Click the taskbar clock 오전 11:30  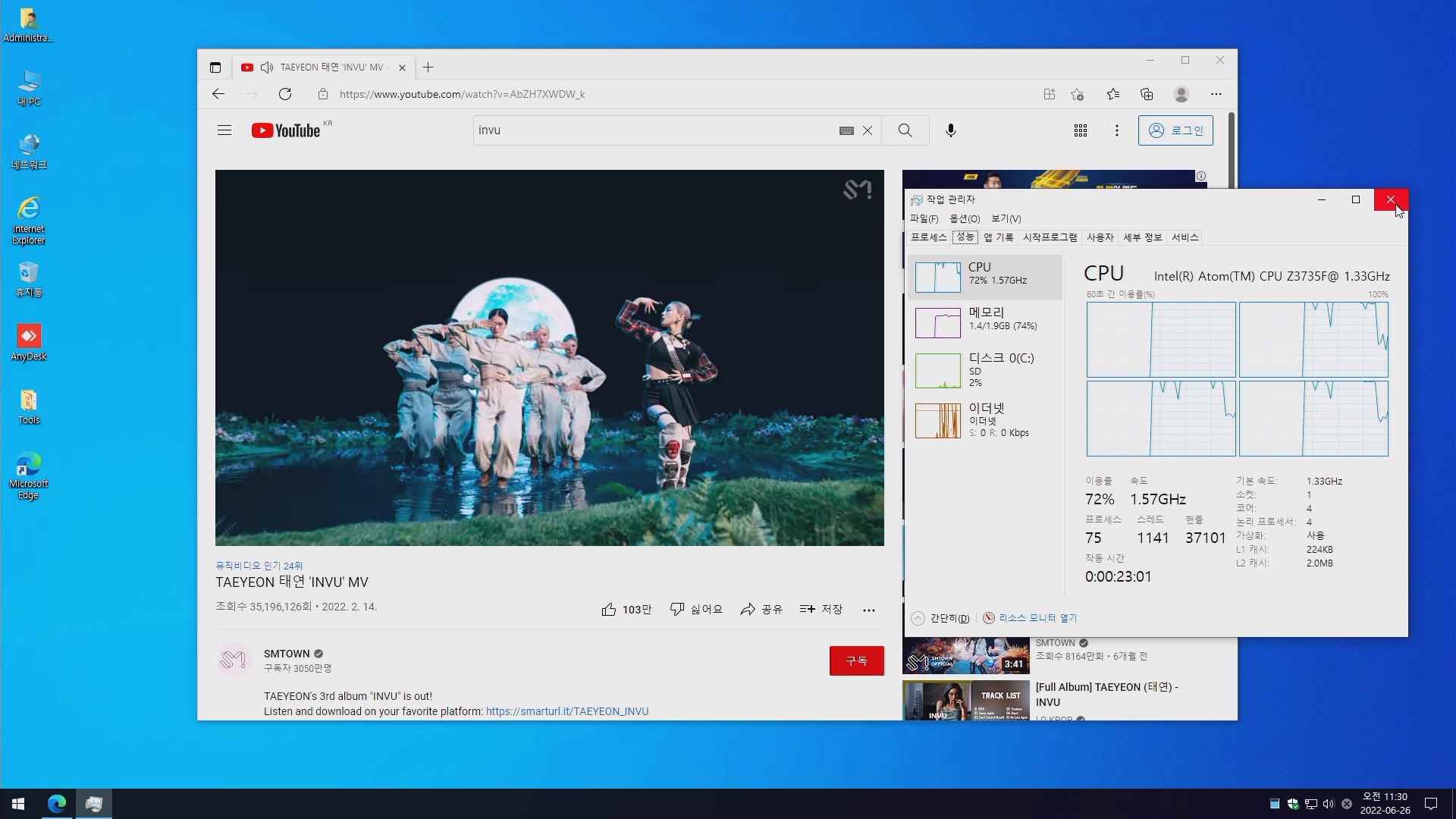1385,804
